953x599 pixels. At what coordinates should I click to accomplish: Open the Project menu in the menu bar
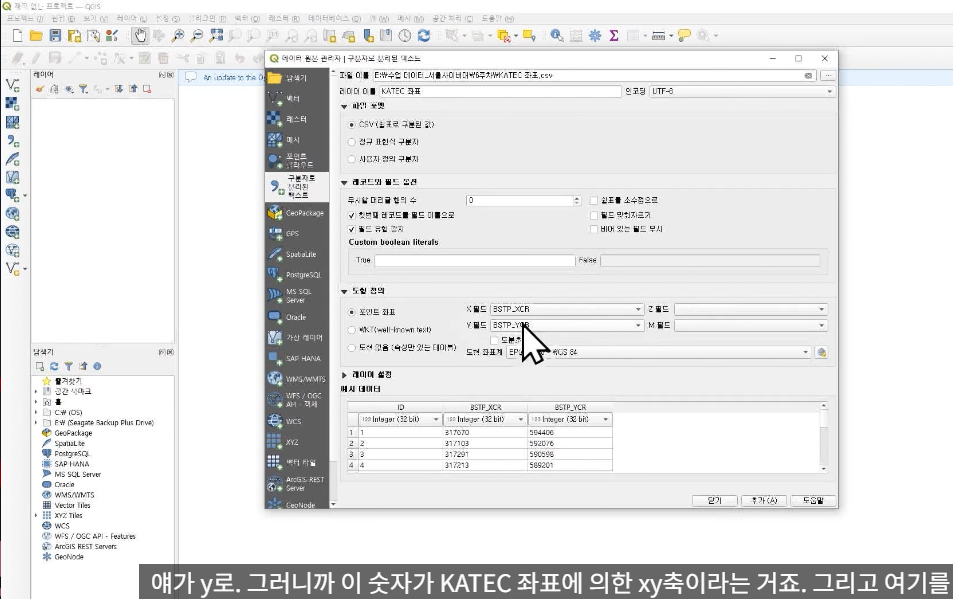(24, 19)
